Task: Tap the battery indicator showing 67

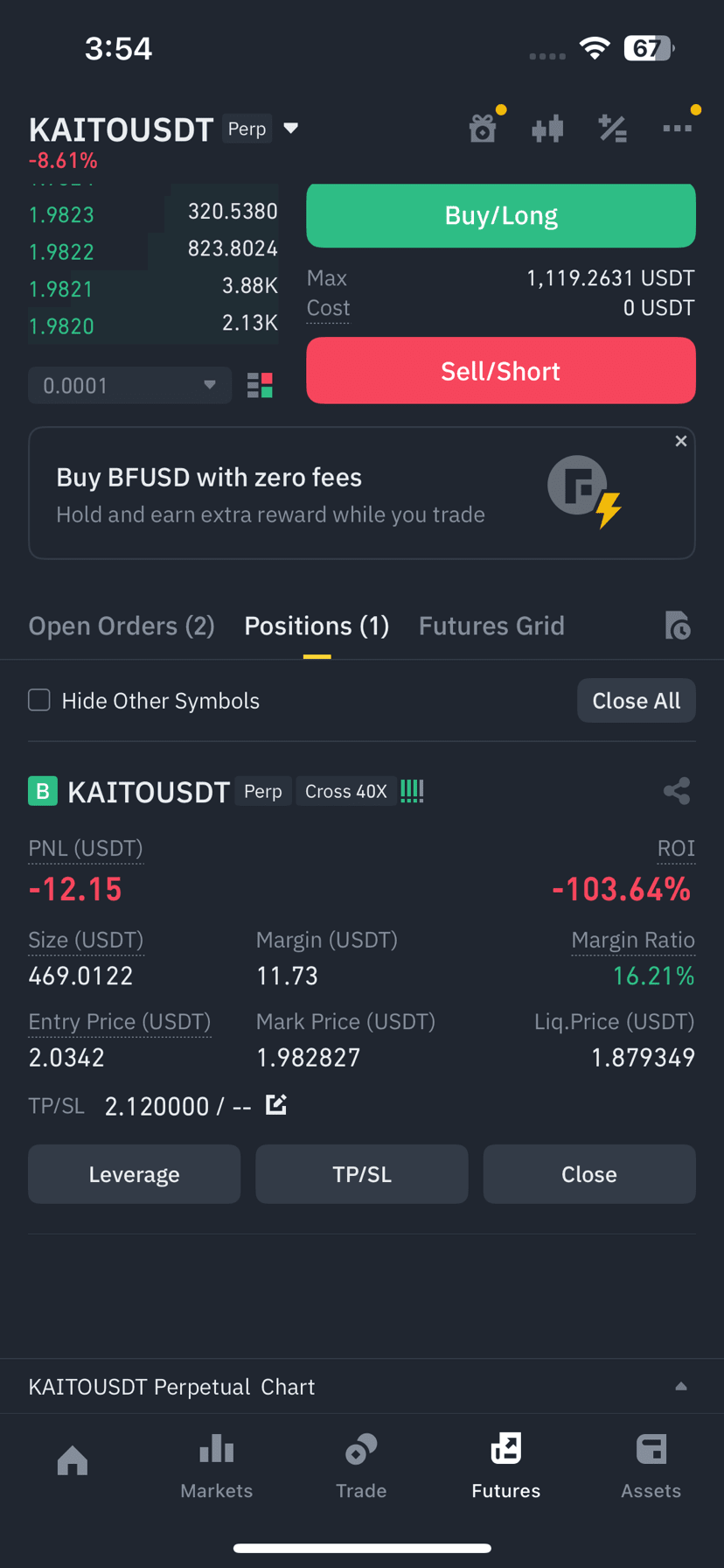Action: coord(649,48)
